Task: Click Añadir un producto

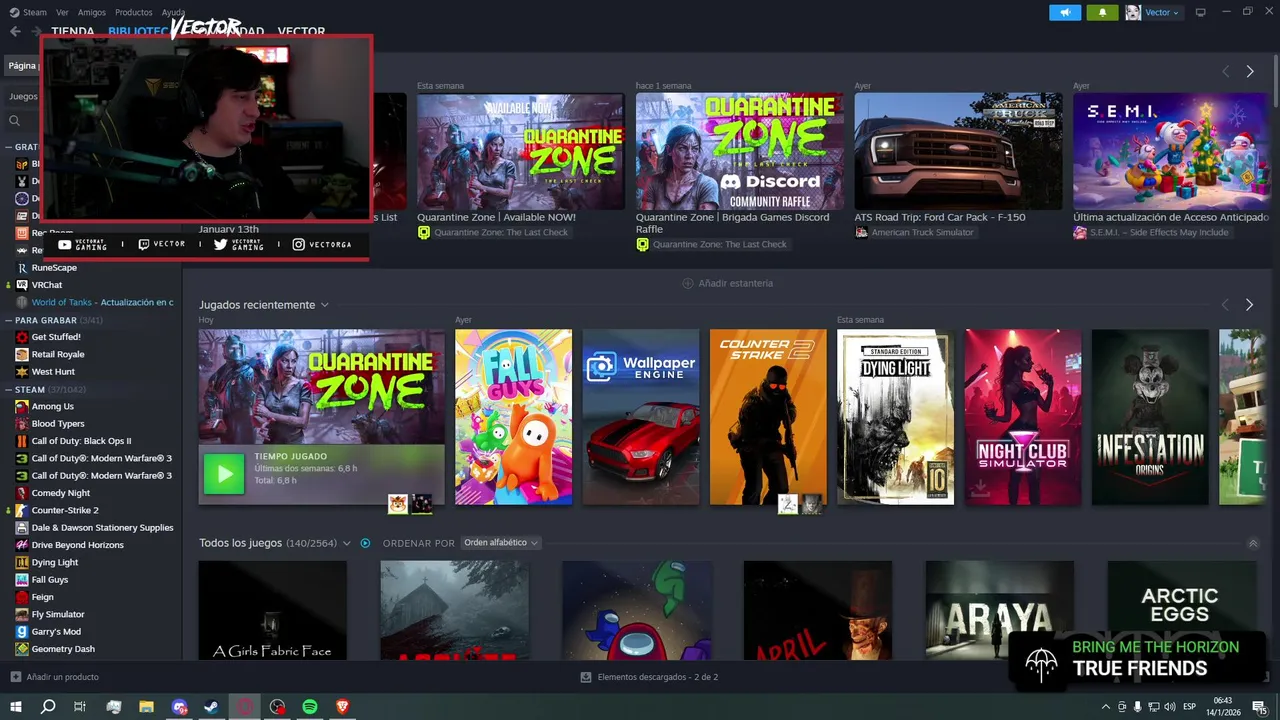Action: [x=55, y=677]
